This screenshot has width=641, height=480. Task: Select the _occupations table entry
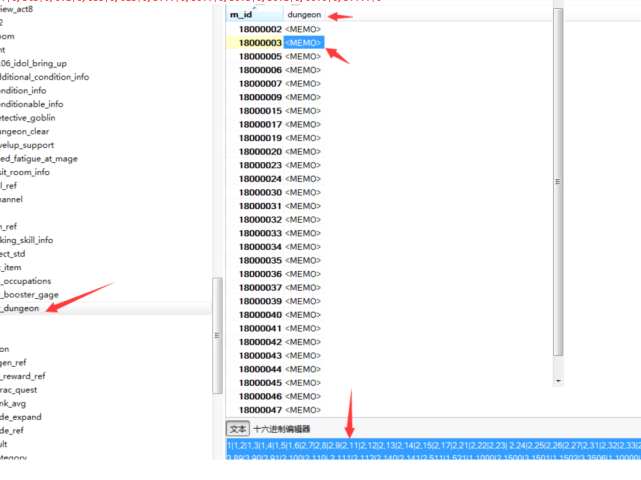26,281
